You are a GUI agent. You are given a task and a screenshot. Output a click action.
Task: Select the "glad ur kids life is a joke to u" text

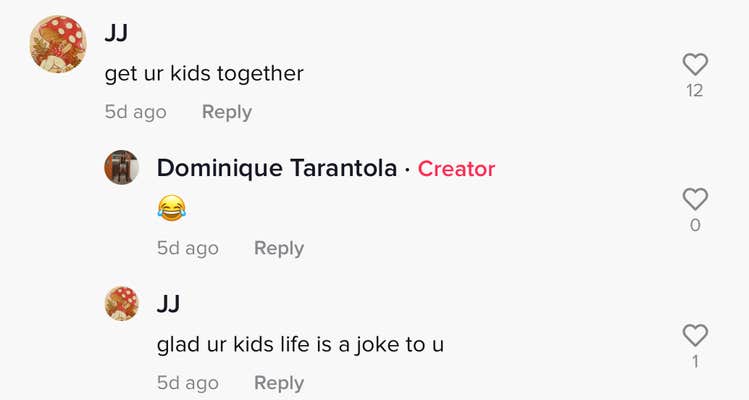coord(300,345)
